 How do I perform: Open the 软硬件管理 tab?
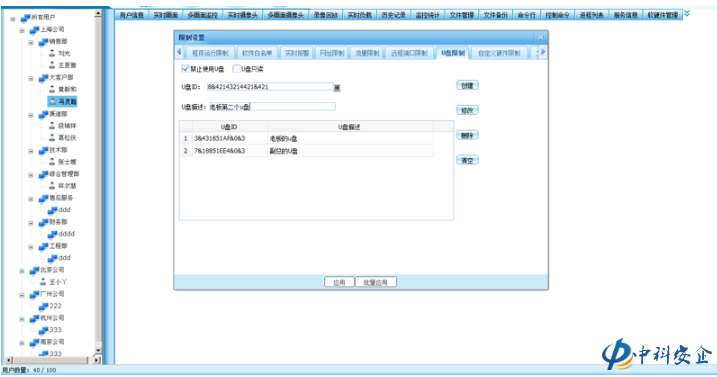tap(663, 15)
